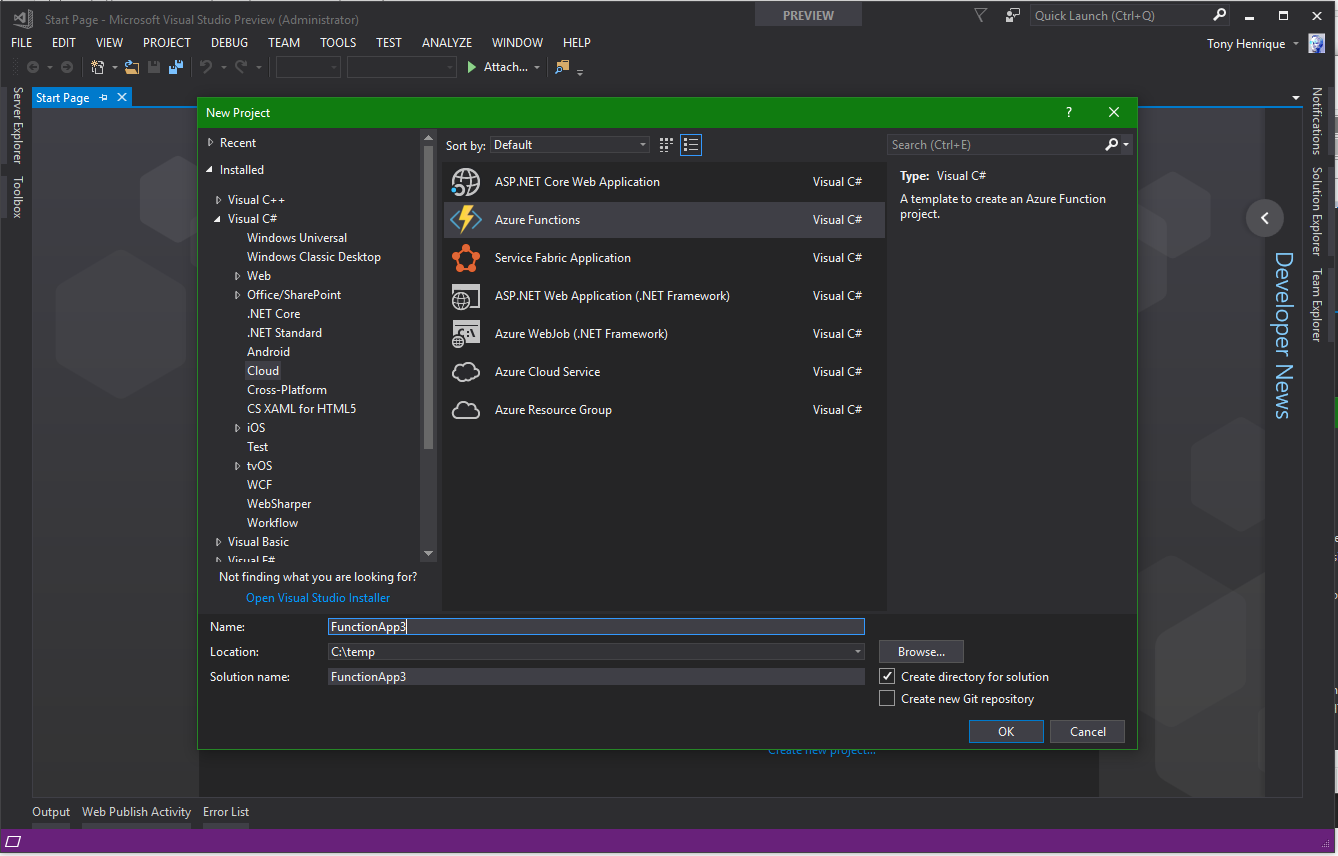Open the TOOLS menu
The image size is (1338, 856).
click(338, 43)
